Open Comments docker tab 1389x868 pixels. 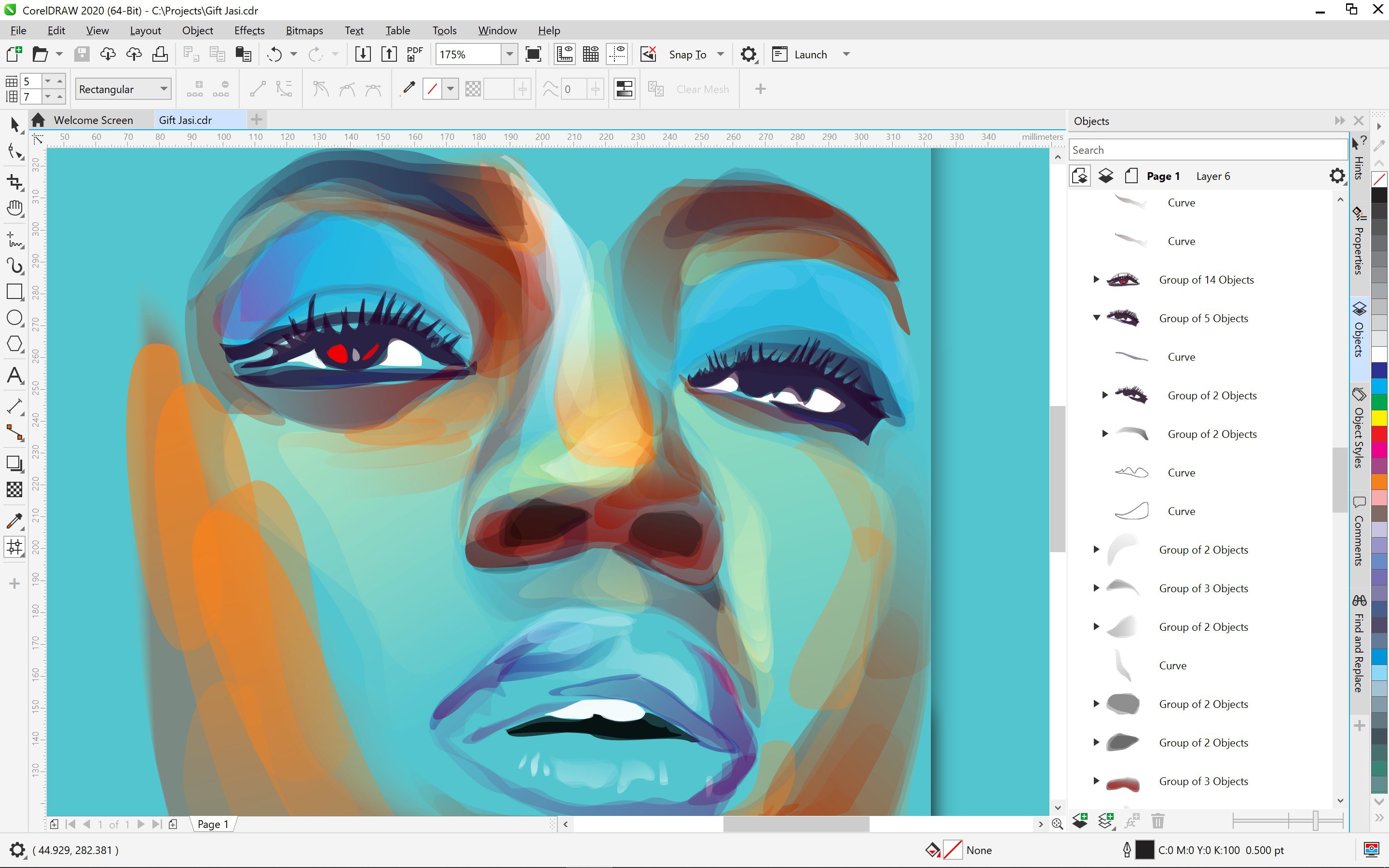click(x=1359, y=531)
